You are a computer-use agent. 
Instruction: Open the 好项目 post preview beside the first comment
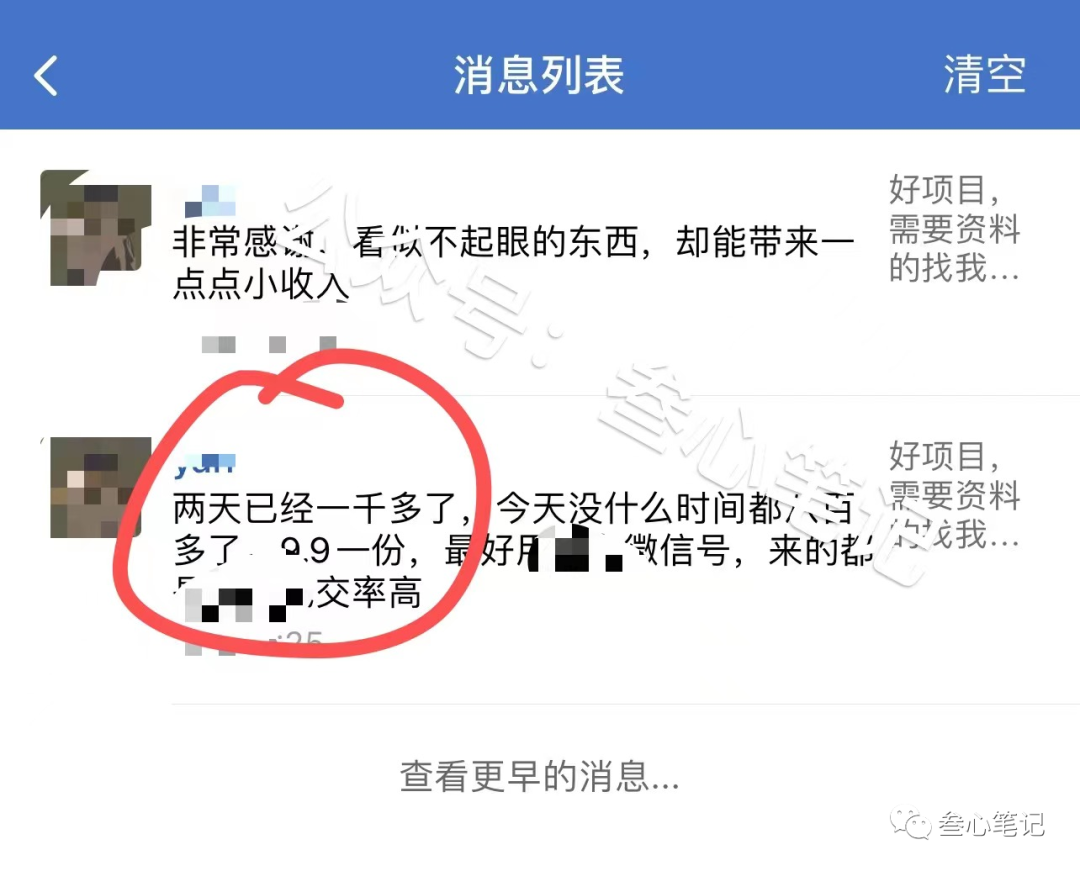(955, 229)
